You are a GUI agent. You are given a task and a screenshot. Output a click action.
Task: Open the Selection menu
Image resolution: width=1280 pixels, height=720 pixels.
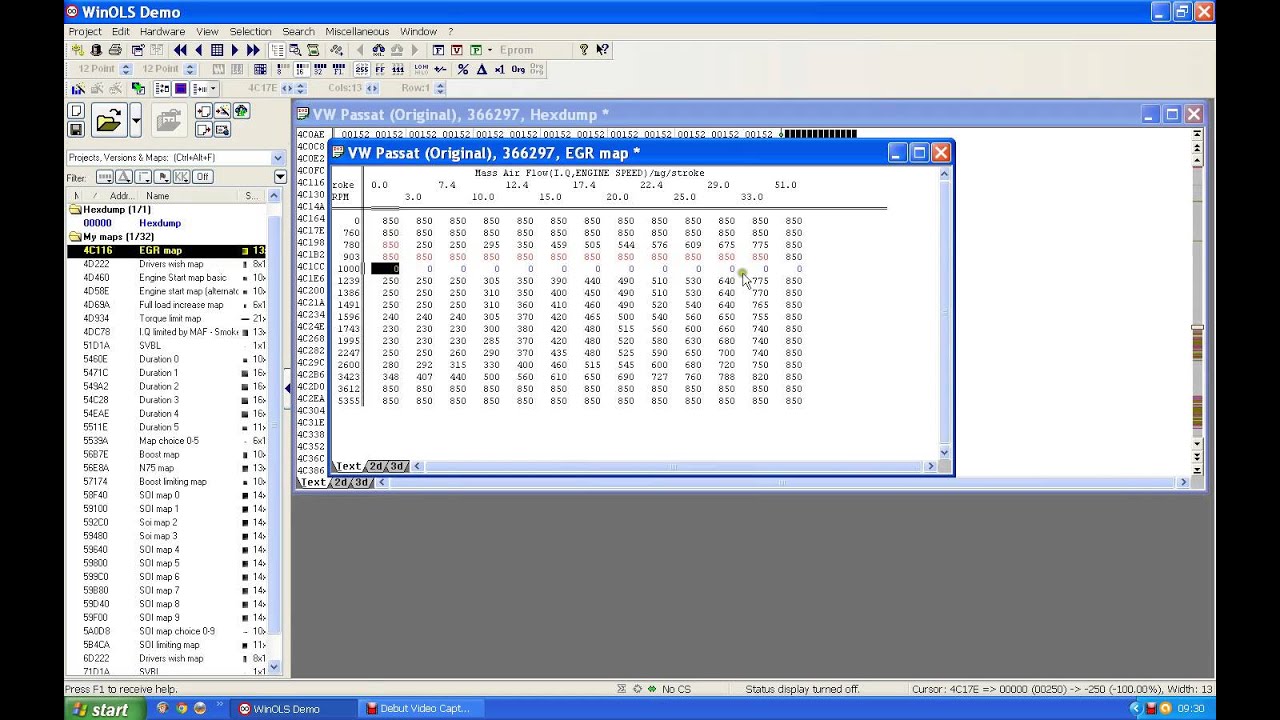[250, 32]
